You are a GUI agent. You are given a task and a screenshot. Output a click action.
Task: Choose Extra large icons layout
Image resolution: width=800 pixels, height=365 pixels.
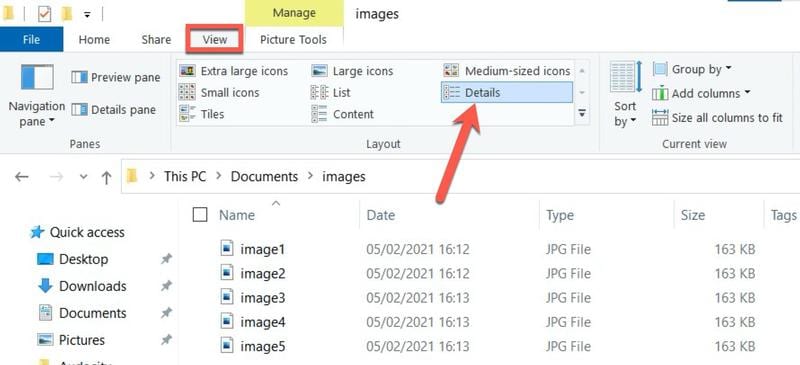[x=234, y=71]
